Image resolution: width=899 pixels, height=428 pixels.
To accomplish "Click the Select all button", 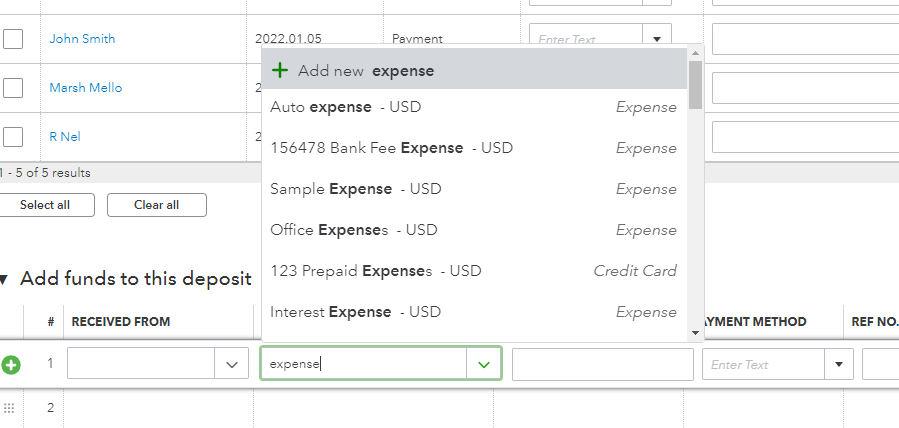I will (45, 205).
